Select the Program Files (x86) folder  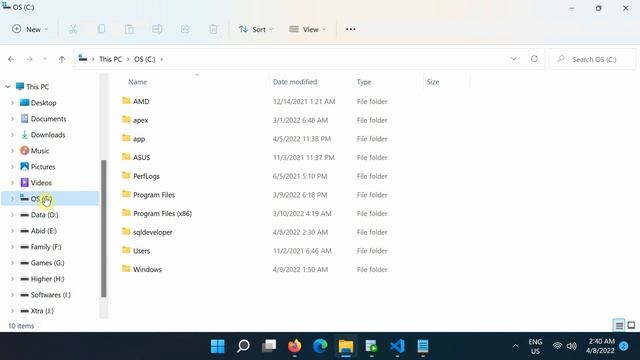pos(162,213)
